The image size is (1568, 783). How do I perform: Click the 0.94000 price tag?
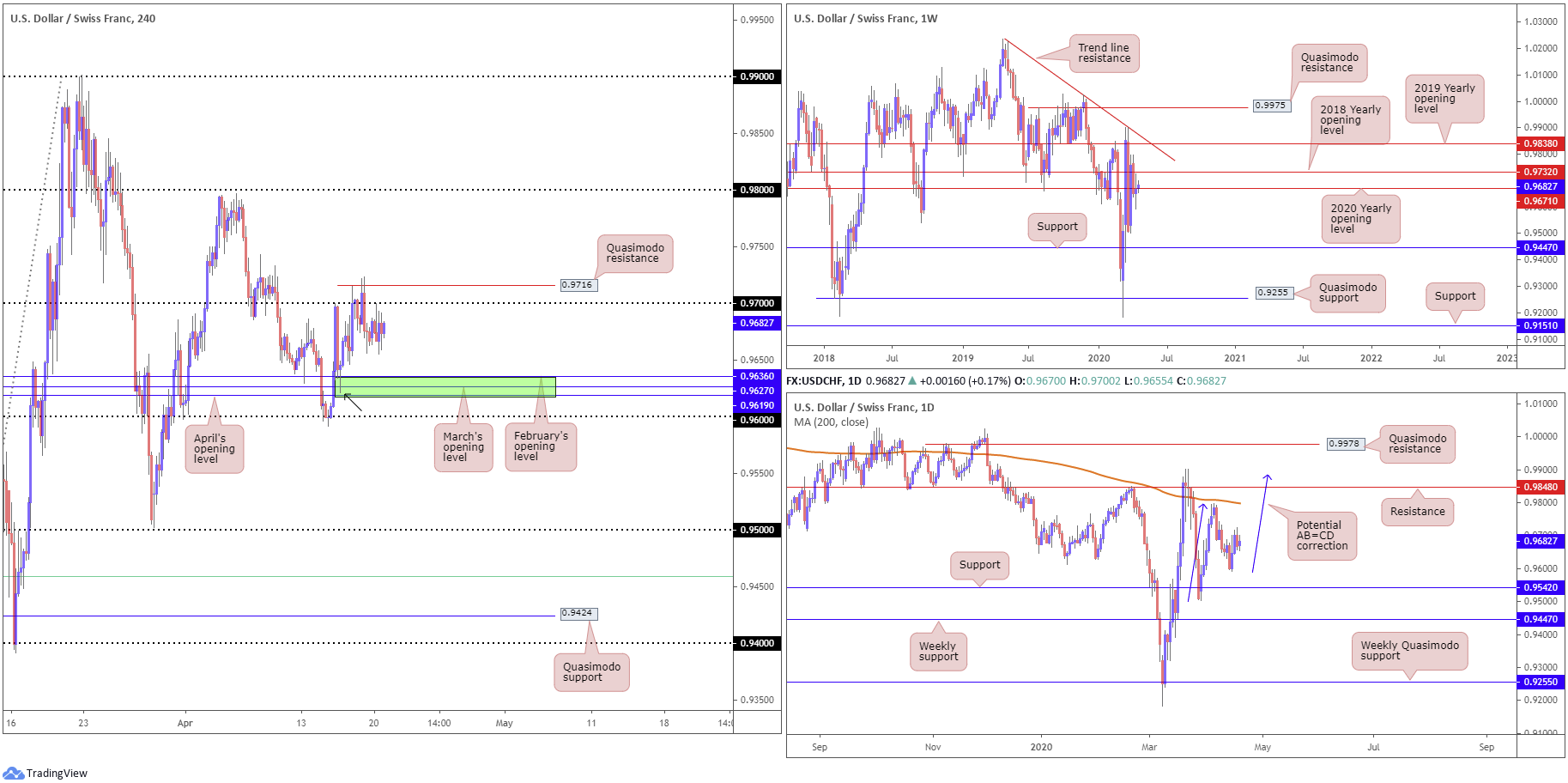pyautogui.click(x=757, y=643)
